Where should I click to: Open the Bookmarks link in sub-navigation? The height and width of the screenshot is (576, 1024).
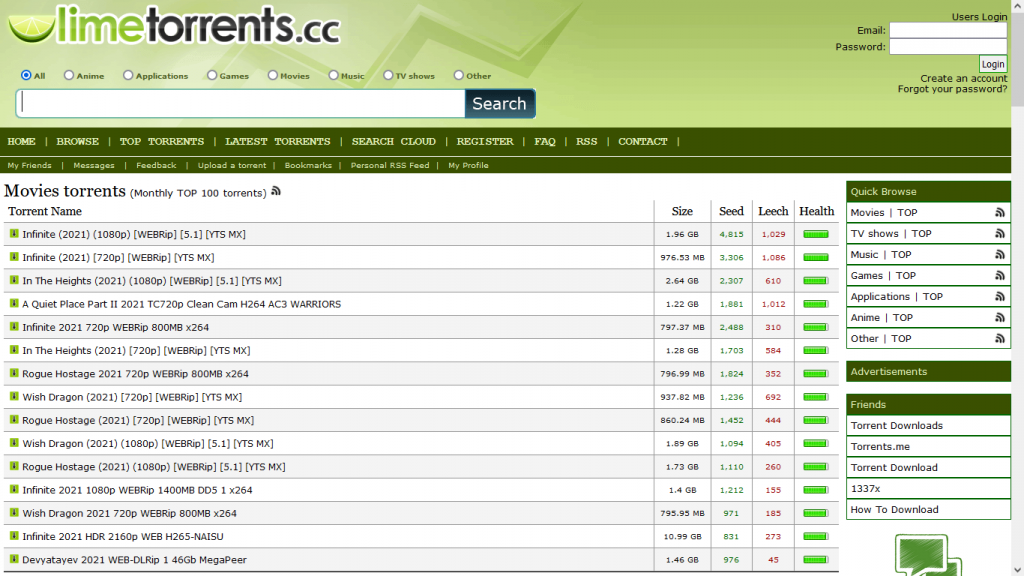coord(308,165)
